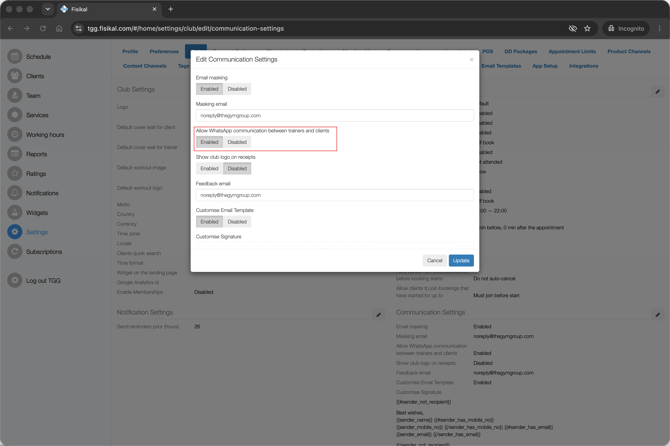Image resolution: width=670 pixels, height=446 pixels.
Task: Open the Services sidebar icon
Action: click(x=15, y=115)
